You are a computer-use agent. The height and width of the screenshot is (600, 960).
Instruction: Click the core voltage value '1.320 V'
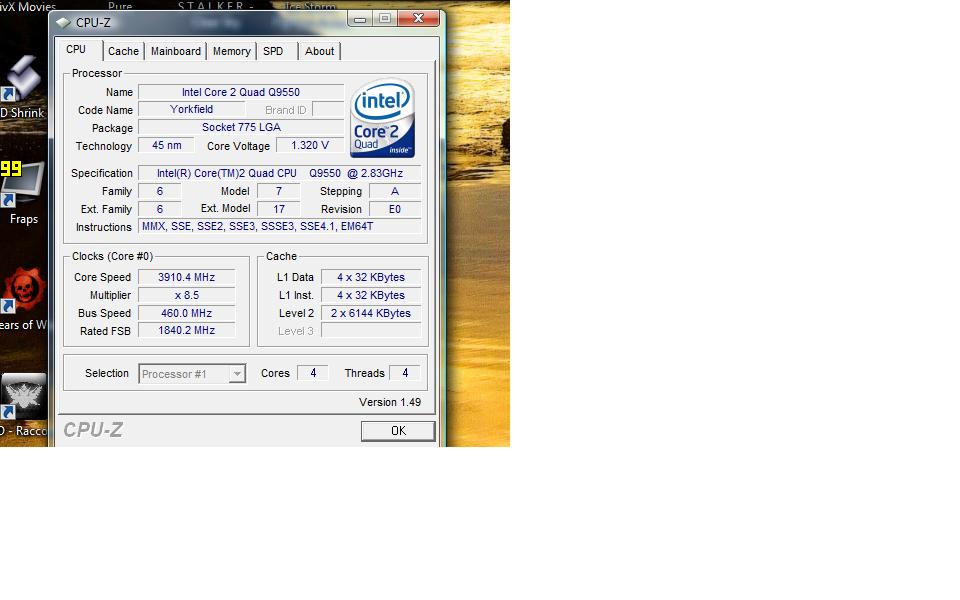[310, 146]
